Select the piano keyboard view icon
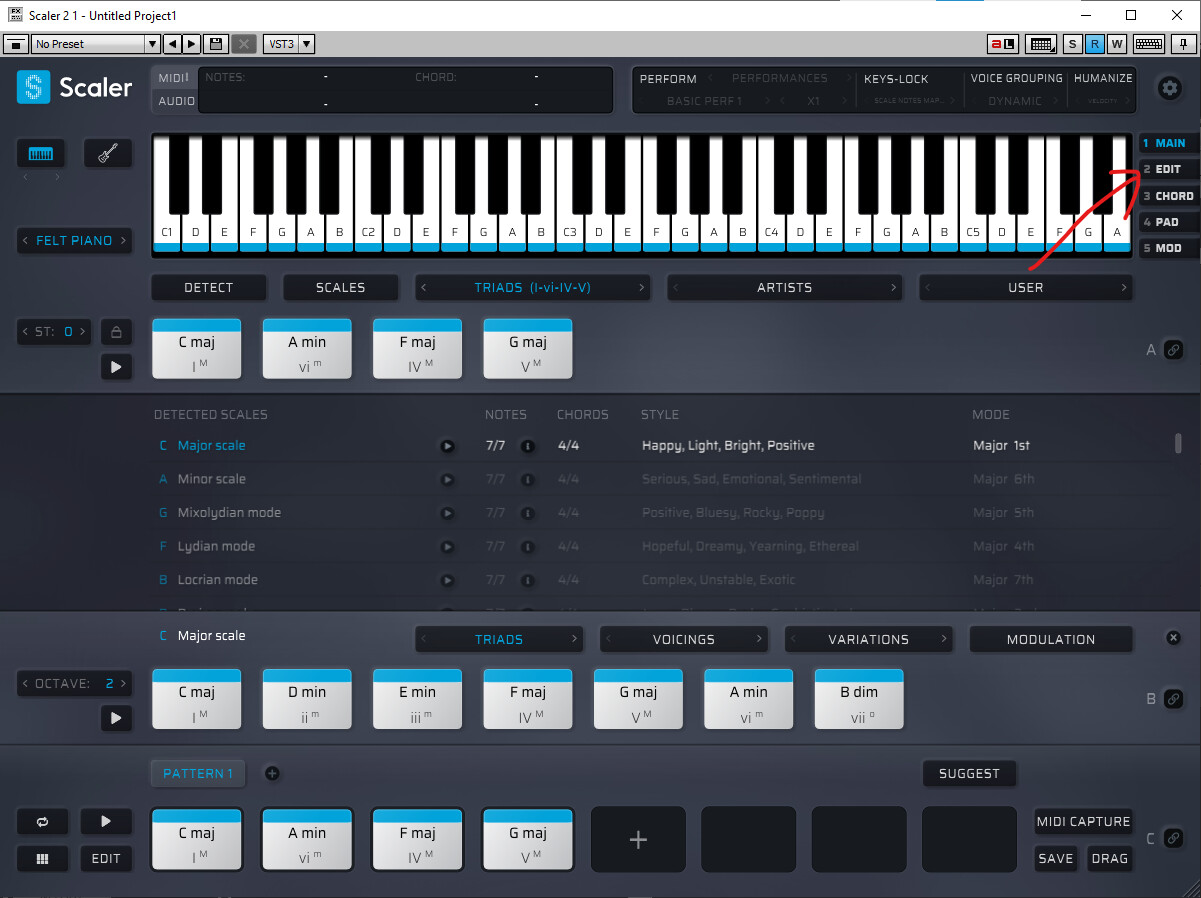Image resolution: width=1201 pixels, height=898 pixels. (41, 154)
